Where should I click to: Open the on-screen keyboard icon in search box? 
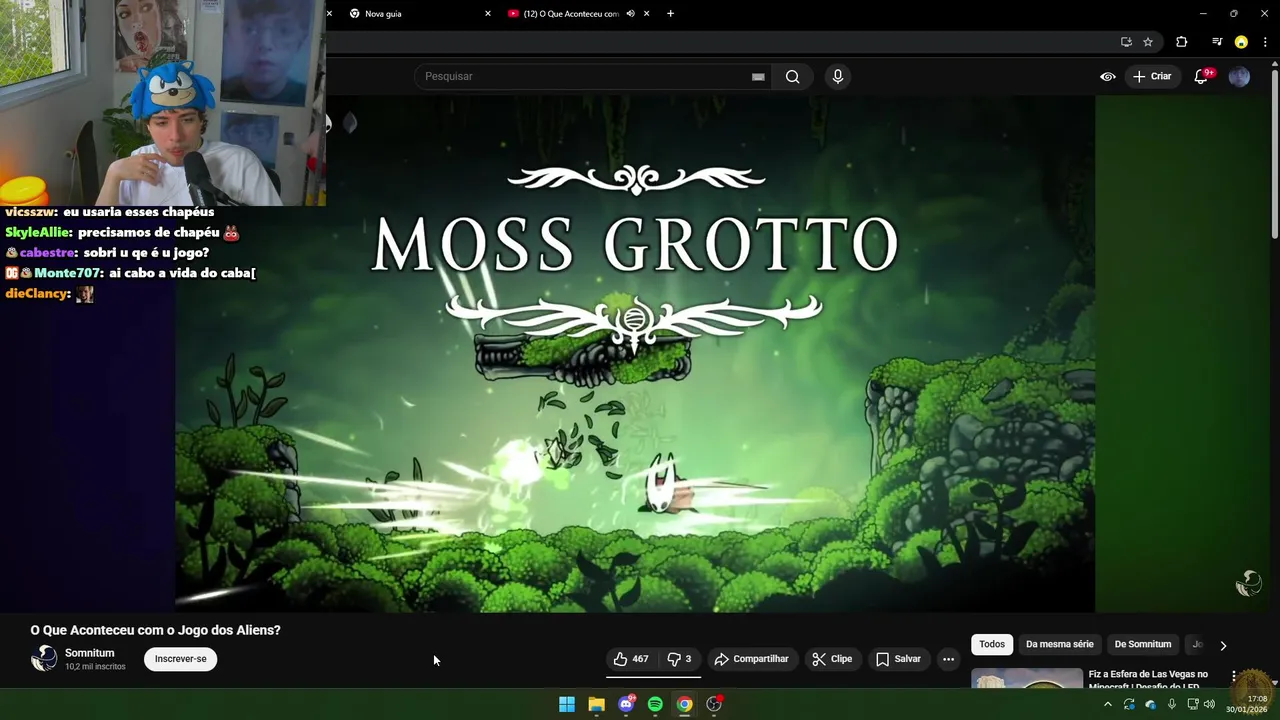[758, 76]
